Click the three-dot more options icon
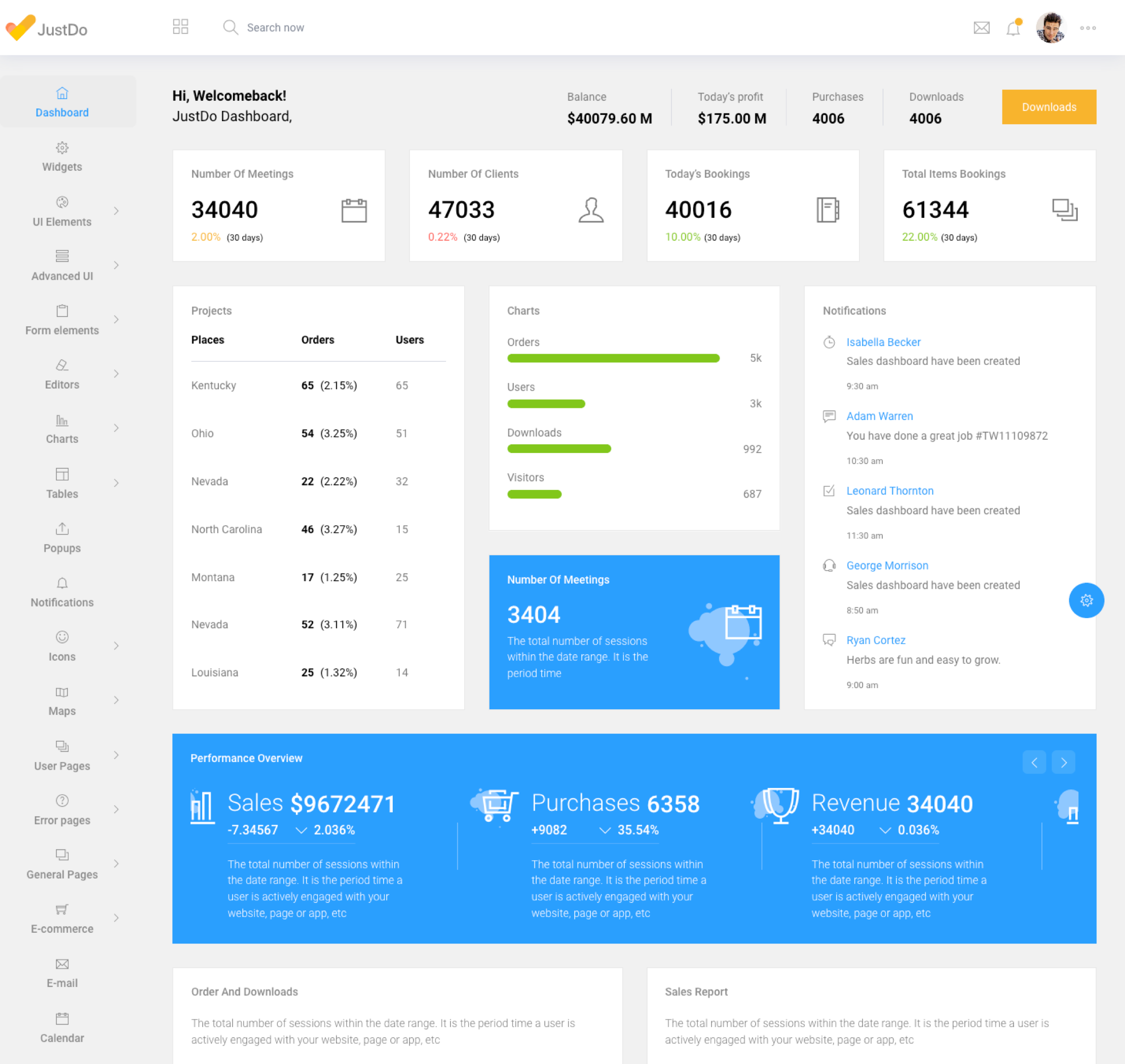 [x=1087, y=28]
